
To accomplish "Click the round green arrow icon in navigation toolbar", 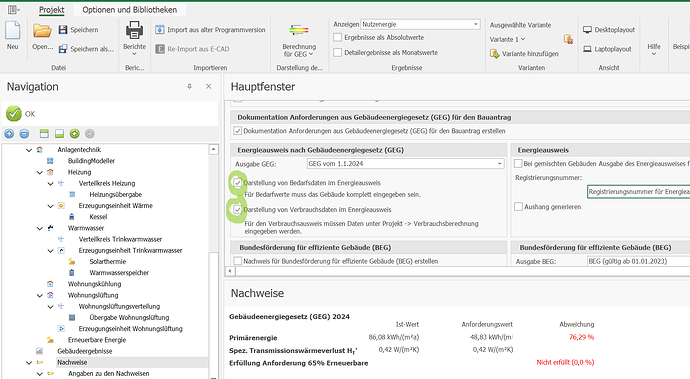I will pyautogui.click(x=75, y=134).
